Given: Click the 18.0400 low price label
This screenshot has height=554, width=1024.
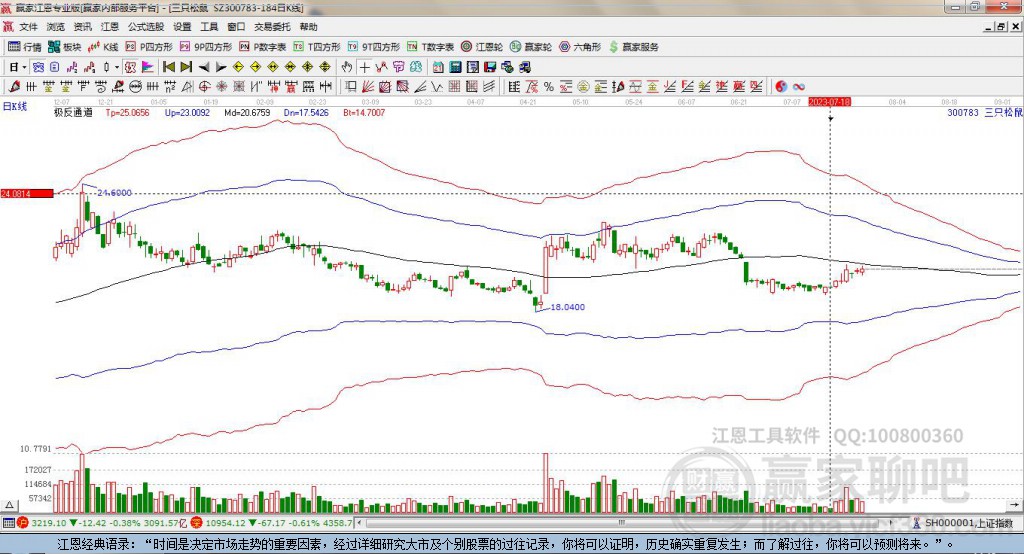Looking at the screenshot, I should click(568, 306).
